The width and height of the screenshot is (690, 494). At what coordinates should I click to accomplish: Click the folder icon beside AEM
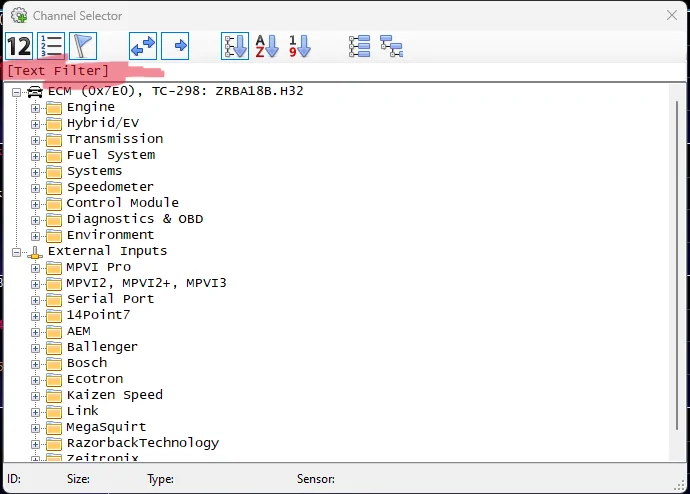pyautogui.click(x=54, y=332)
